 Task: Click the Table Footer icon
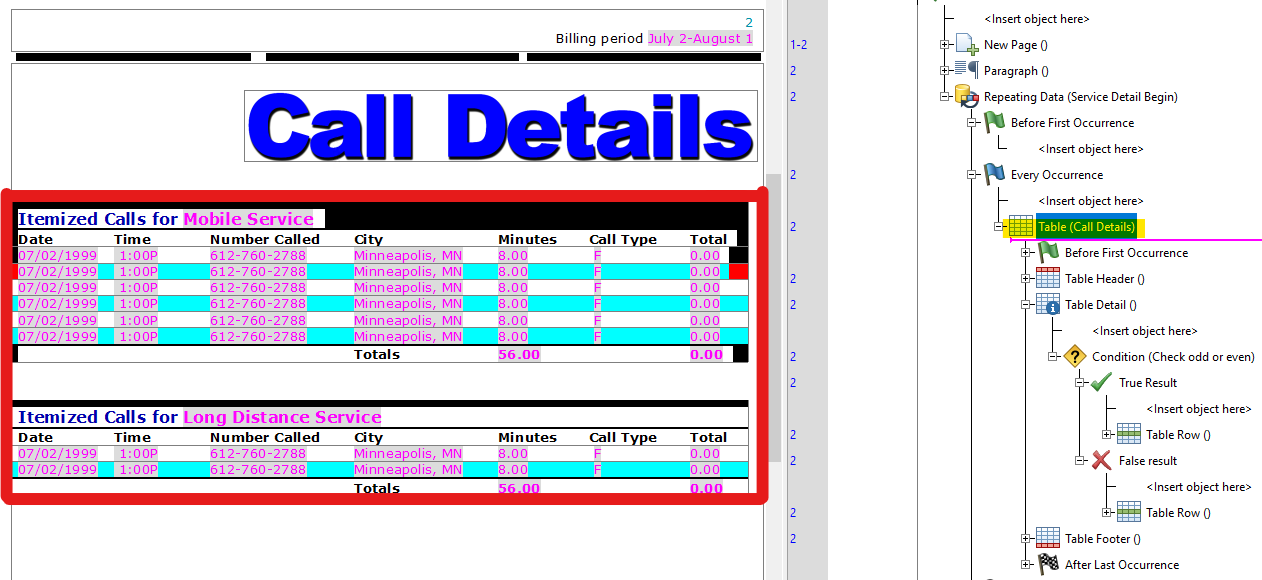pyautogui.click(x=1046, y=538)
